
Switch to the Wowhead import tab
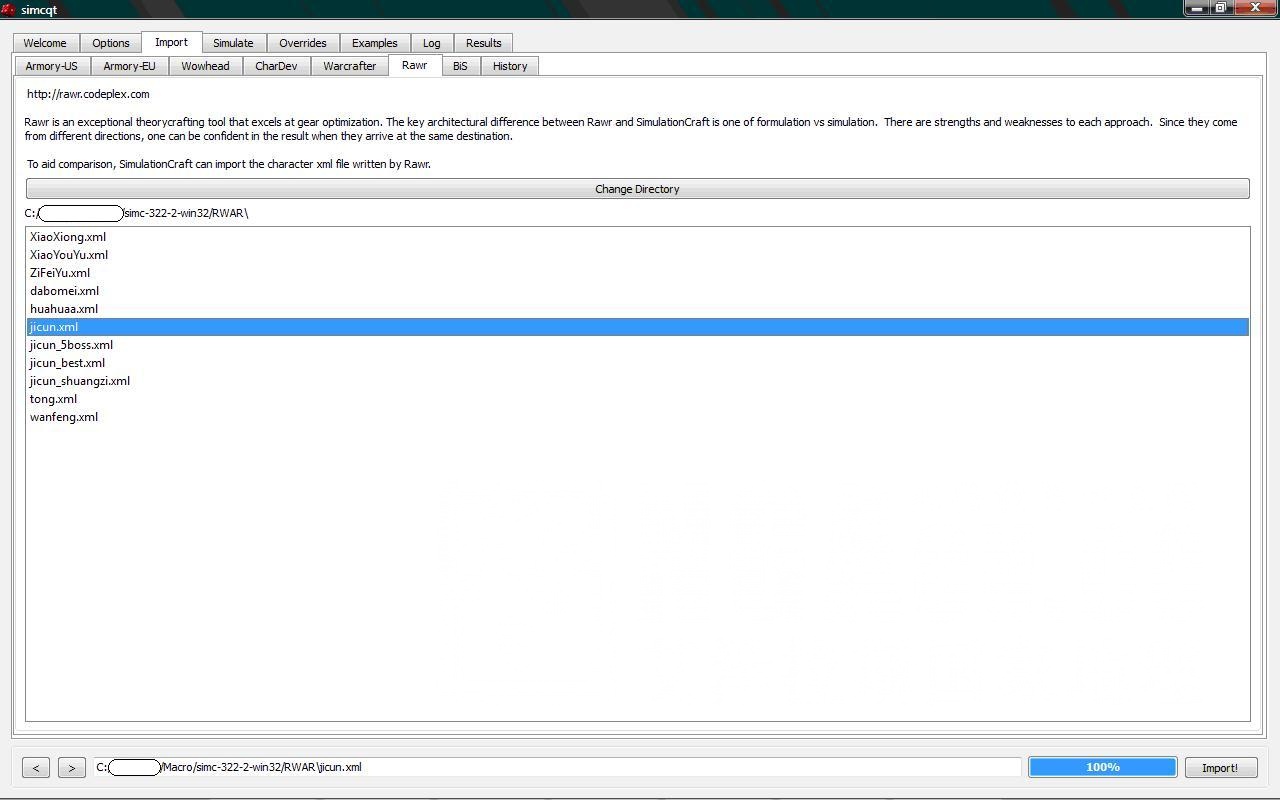tap(205, 66)
